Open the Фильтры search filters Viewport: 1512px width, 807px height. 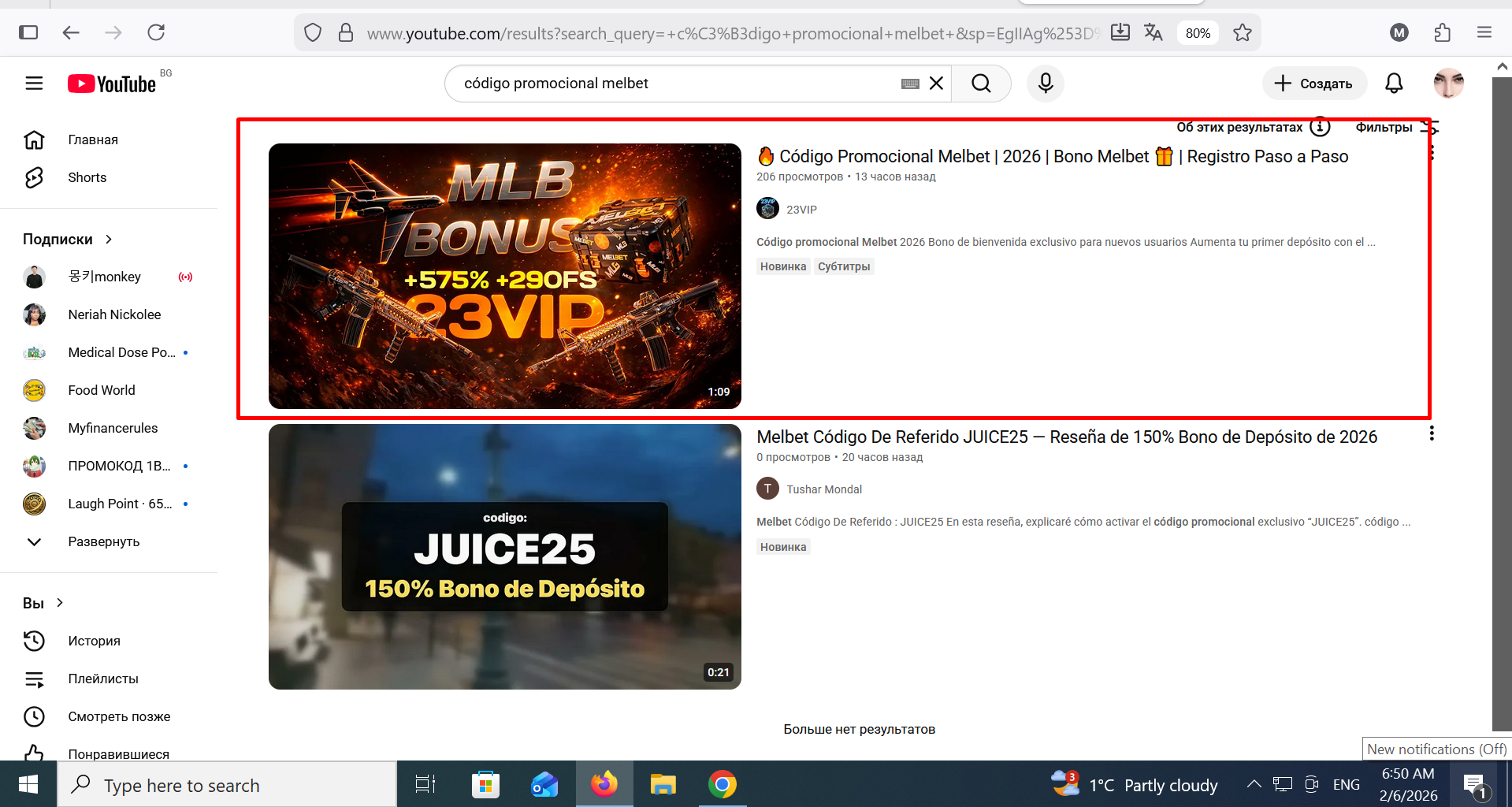coord(1396,127)
